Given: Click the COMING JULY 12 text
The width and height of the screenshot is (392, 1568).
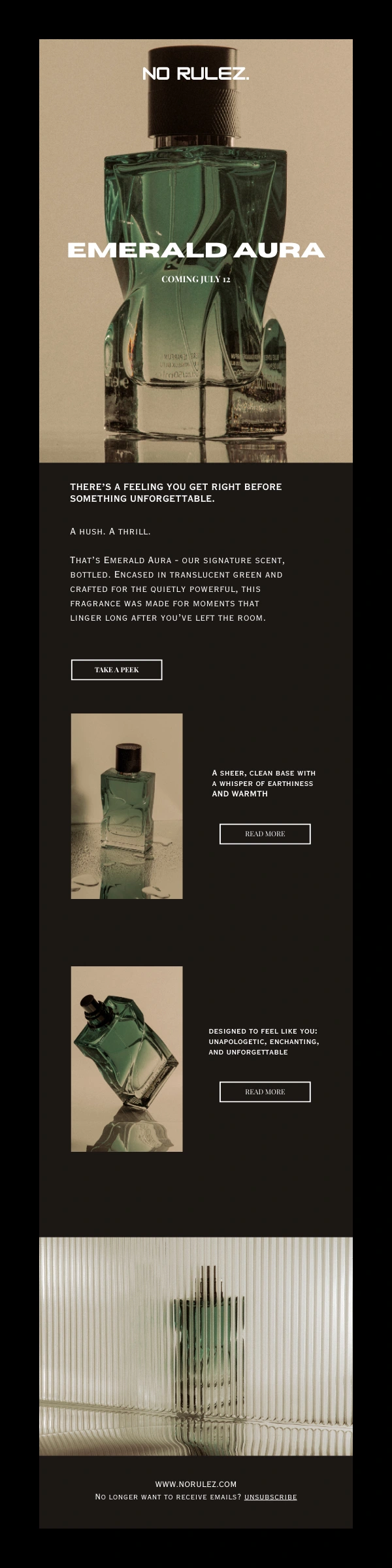Looking at the screenshot, I should tap(196, 279).
